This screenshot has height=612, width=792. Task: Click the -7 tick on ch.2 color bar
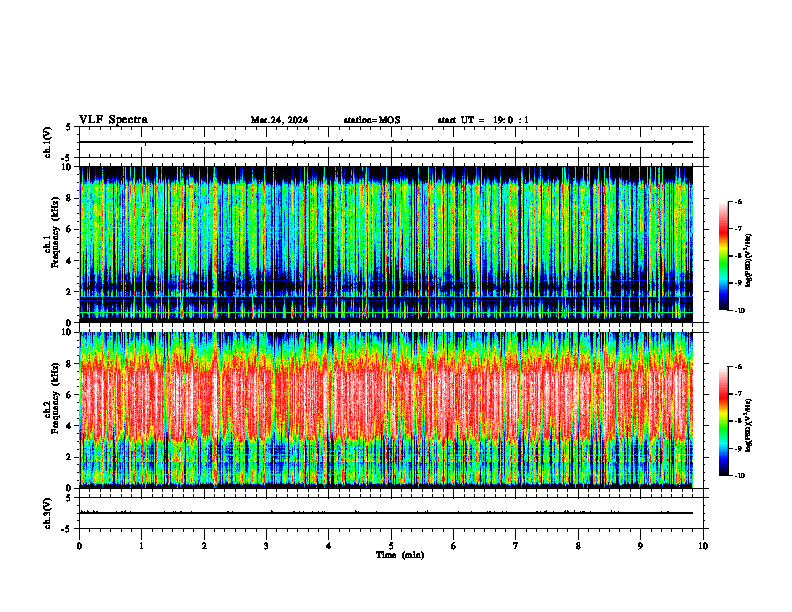(x=738, y=394)
